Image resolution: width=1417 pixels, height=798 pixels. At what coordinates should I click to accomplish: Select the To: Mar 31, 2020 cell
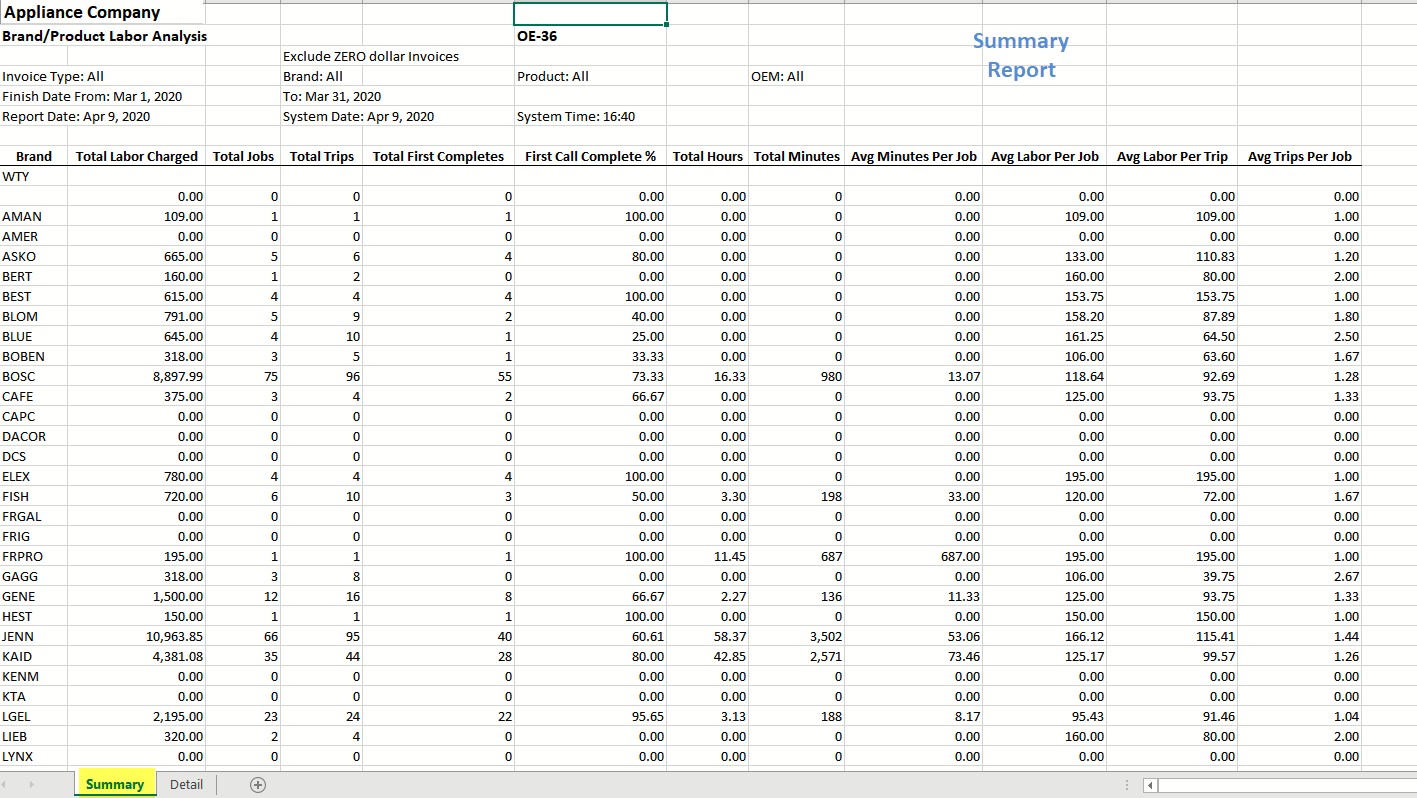pyautogui.click(x=332, y=96)
